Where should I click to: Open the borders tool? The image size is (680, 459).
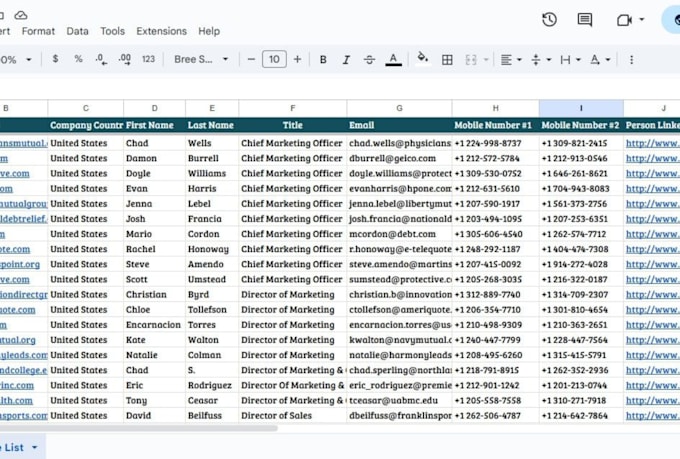pos(447,59)
